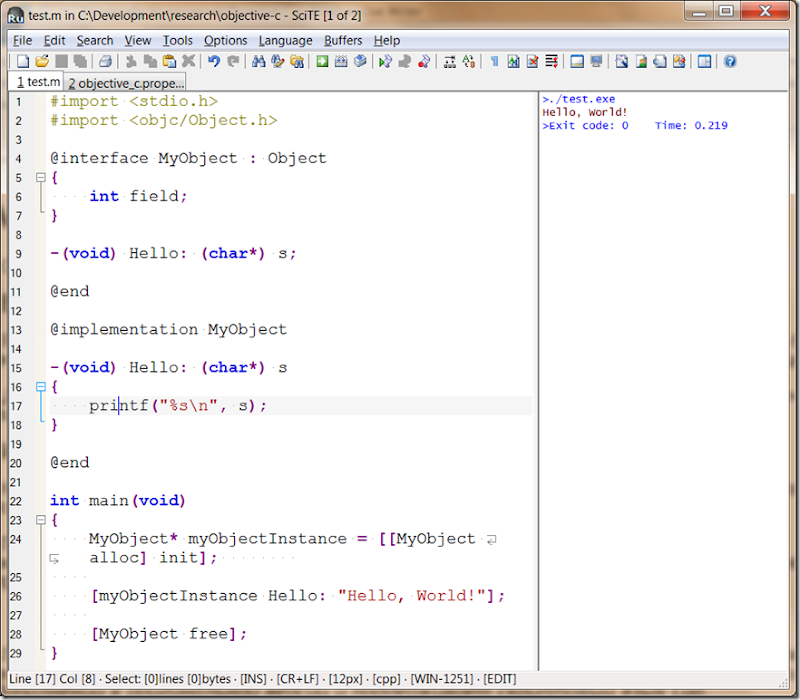Click the document-with-wrench properties icon
This screenshot has height=700, width=800.
[621, 62]
